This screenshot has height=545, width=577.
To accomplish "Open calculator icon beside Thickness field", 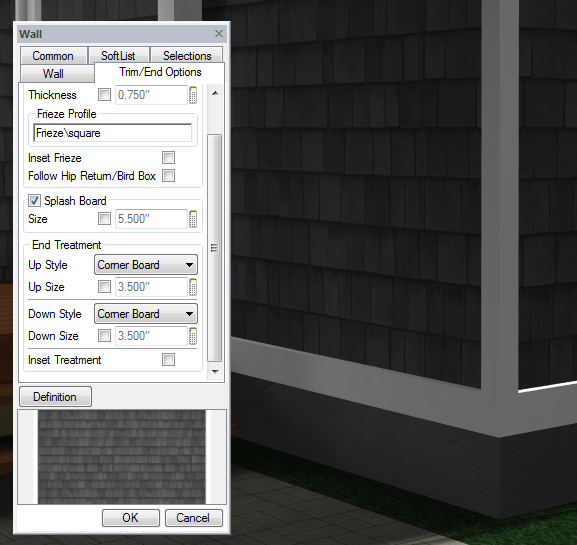I will click(x=193, y=95).
